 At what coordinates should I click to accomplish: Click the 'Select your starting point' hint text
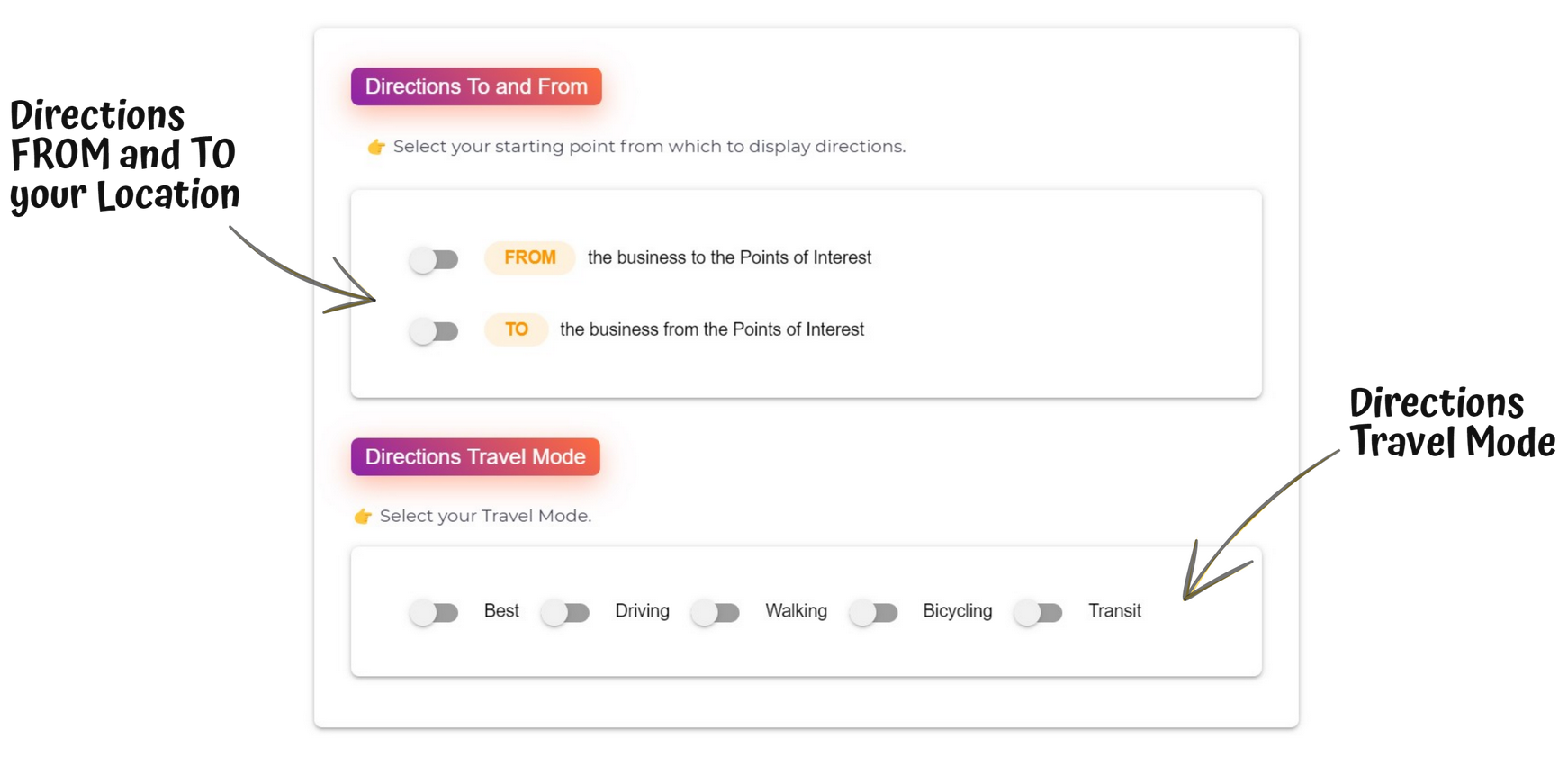[x=649, y=147]
